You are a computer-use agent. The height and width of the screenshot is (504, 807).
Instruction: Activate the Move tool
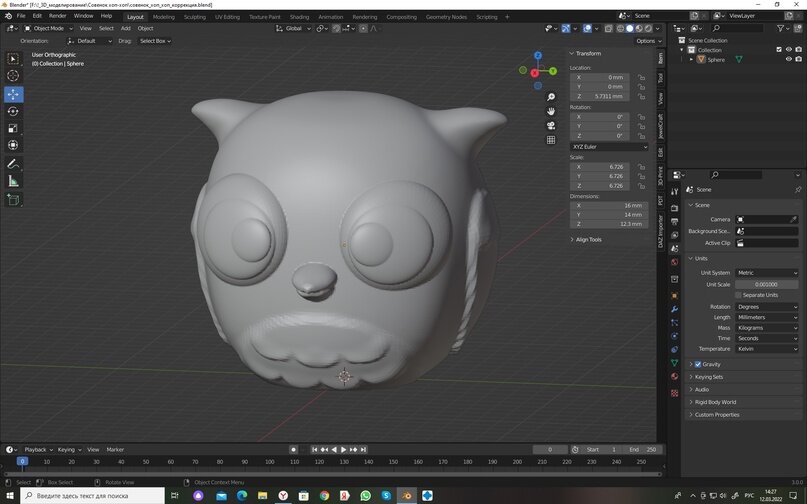tap(13, 94)
